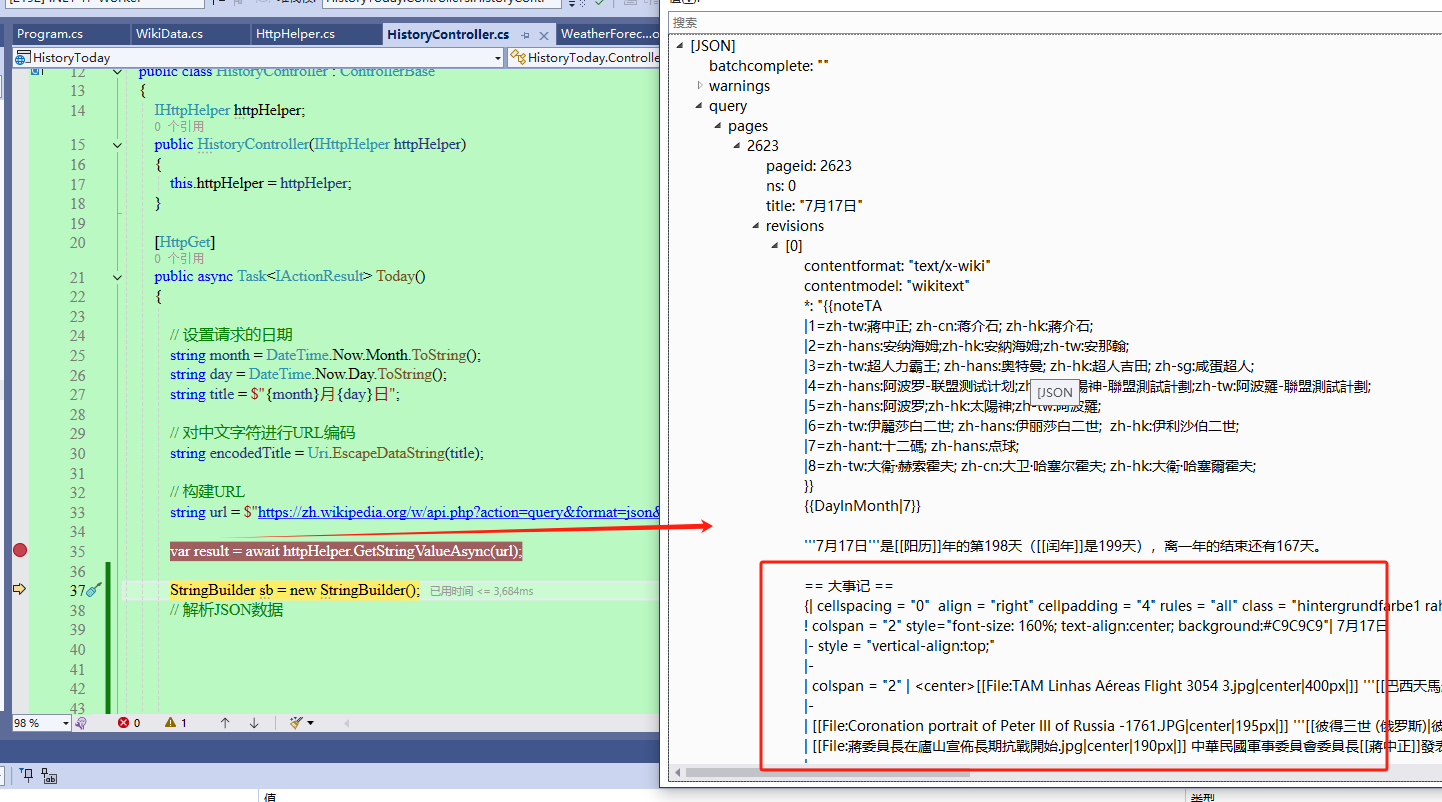Click the error count icon showing 0
The height and width of the screenshot is (802, 1442).
click(124, 722)
